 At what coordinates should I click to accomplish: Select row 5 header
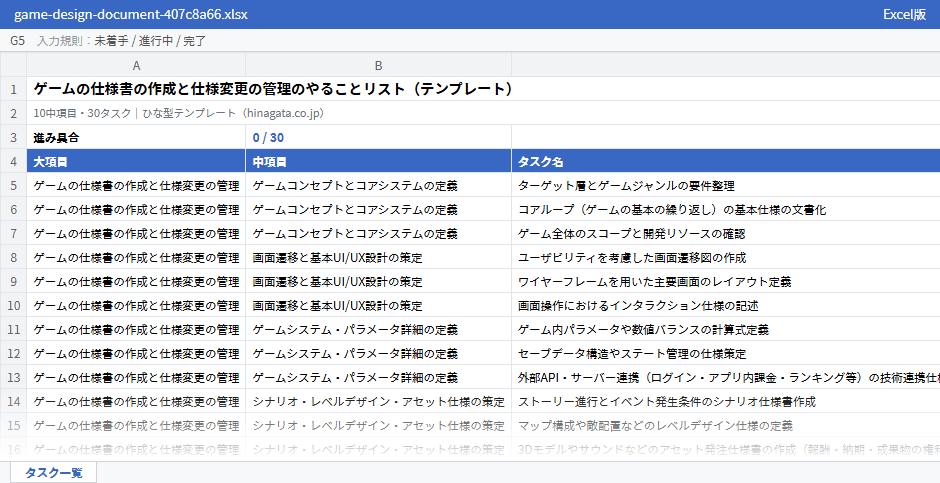[13, 186]
